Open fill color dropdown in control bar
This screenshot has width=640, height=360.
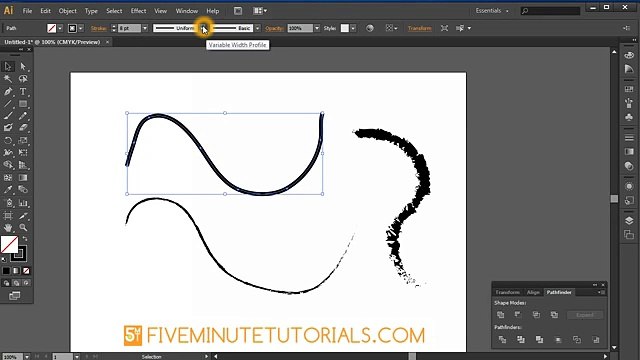pyautogui.click(x=60, y=28)
